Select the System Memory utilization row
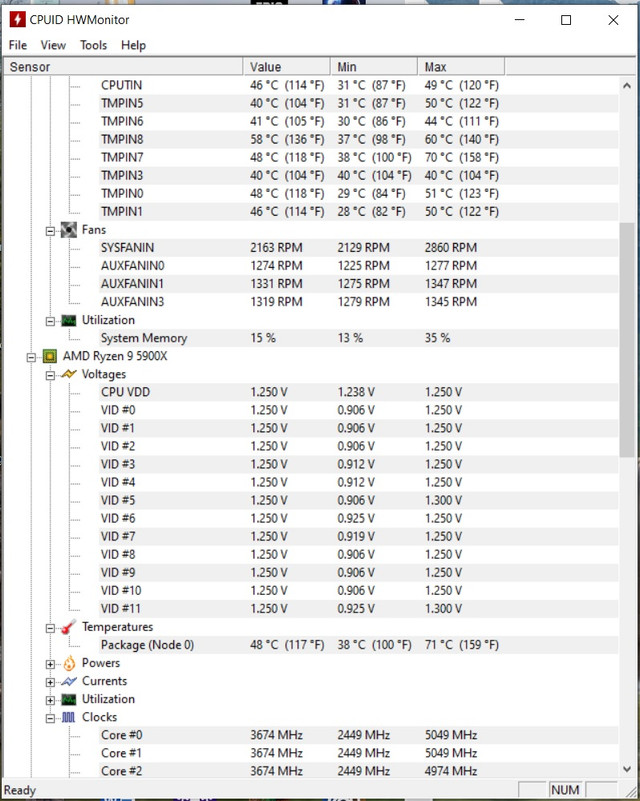Image resolution: width=640 pixels, height=801 pixels. (143, 338)
